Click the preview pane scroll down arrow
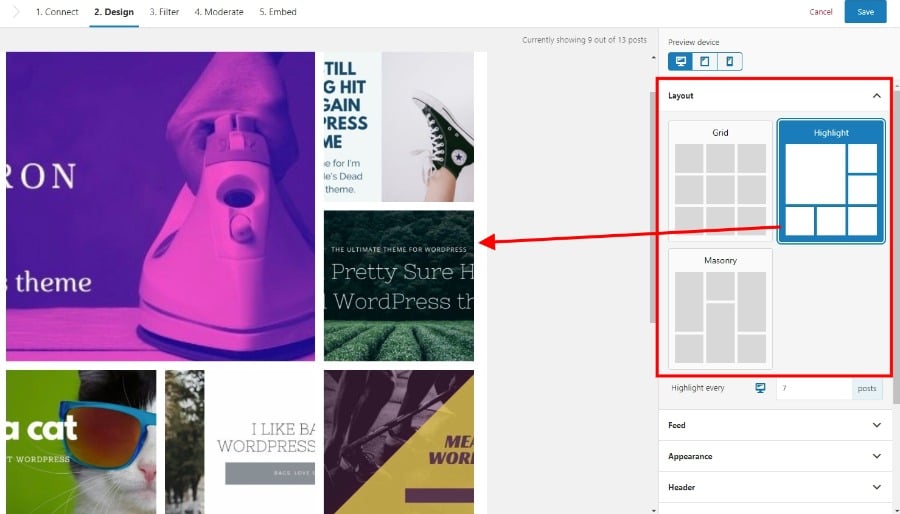Image resolution: width=900 pixels, height=514 pixels. click(653, 510)
